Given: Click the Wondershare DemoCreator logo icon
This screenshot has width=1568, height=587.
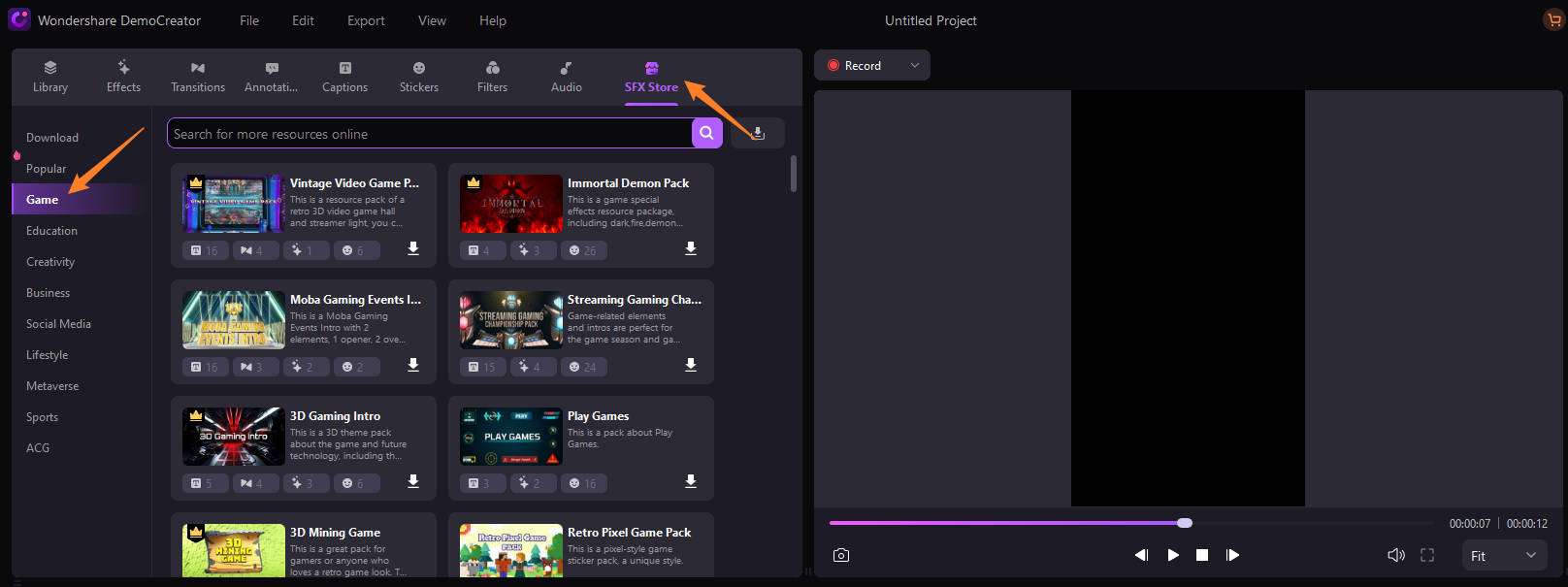Looking at the screenshot, I should pos(19,19).
